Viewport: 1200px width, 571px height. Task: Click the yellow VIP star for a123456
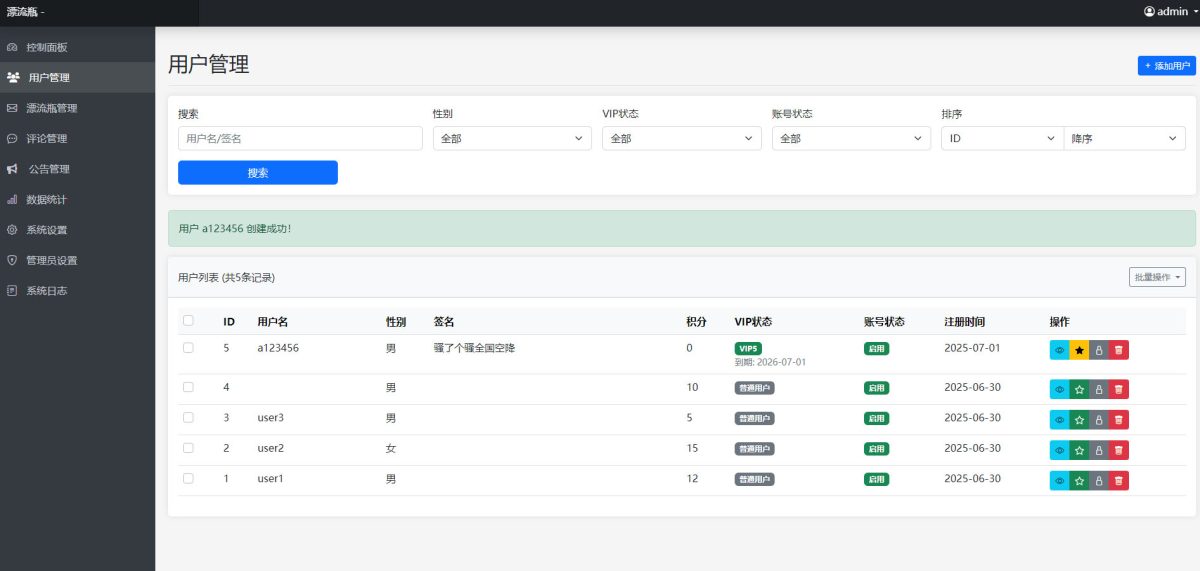(x=1079, y=350)
